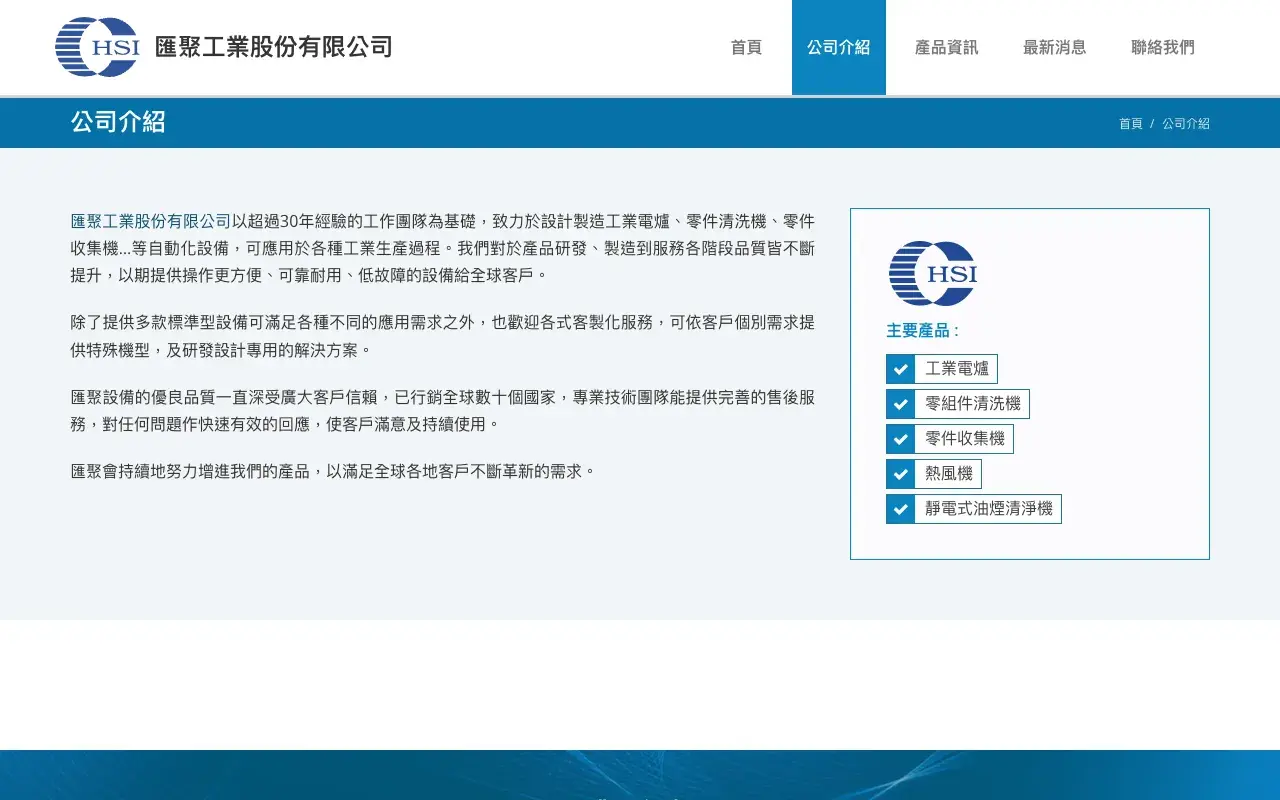Open the 零件收集機 product link
1280x800 pixels.
click(x=964, y=439)
